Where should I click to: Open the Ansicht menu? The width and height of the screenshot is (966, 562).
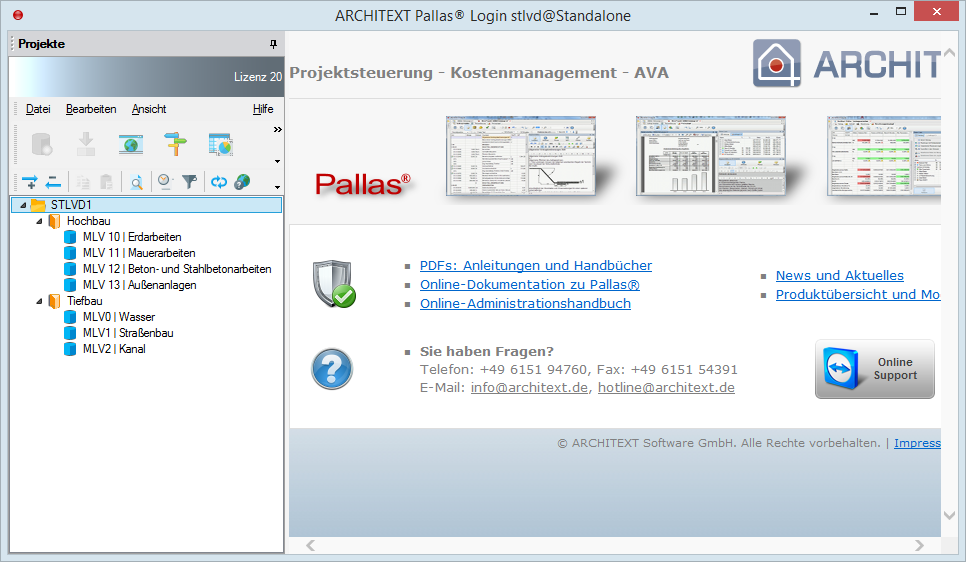[149, 109]
